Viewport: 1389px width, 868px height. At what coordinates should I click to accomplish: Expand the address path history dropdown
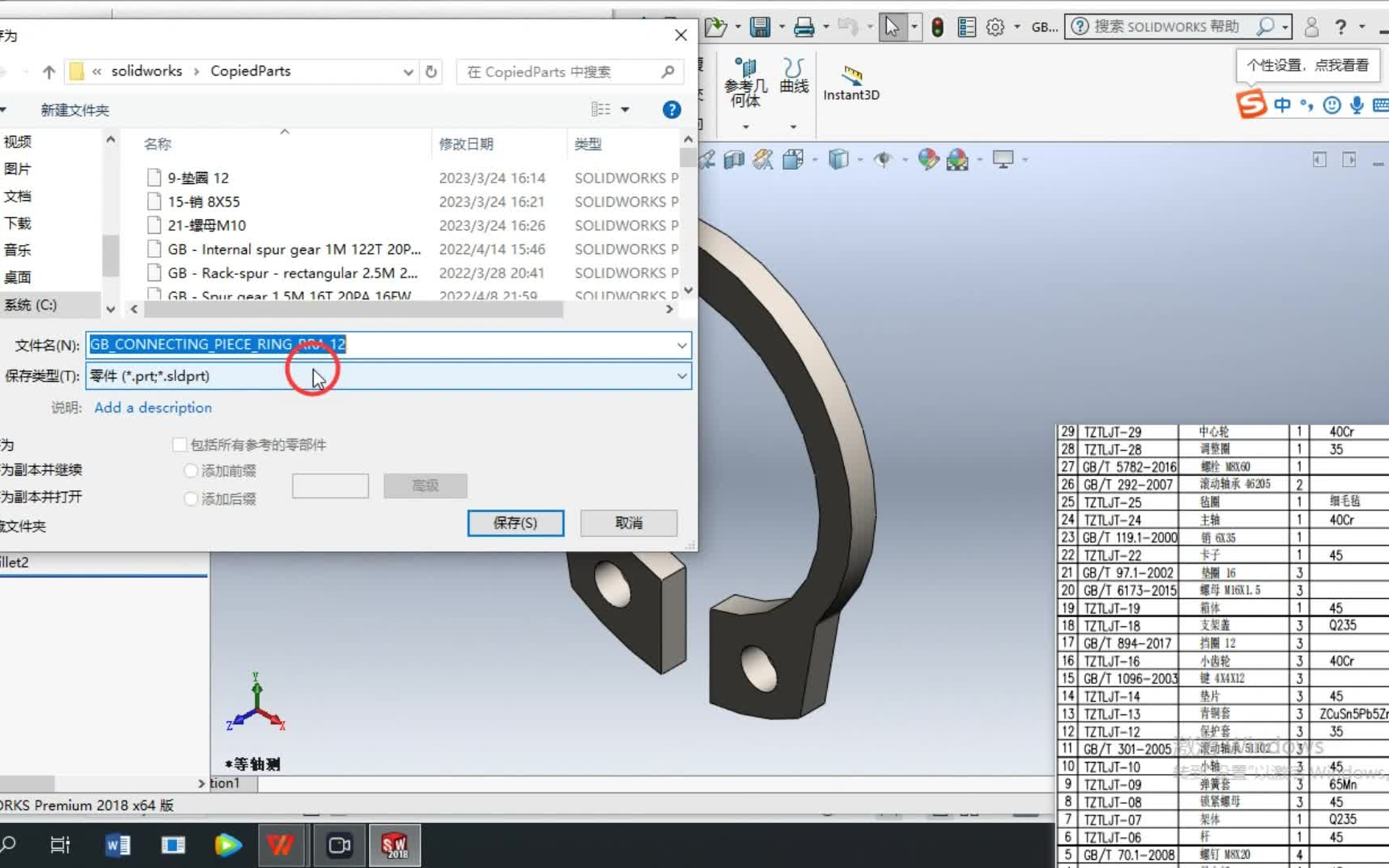[x=408, y=72]
